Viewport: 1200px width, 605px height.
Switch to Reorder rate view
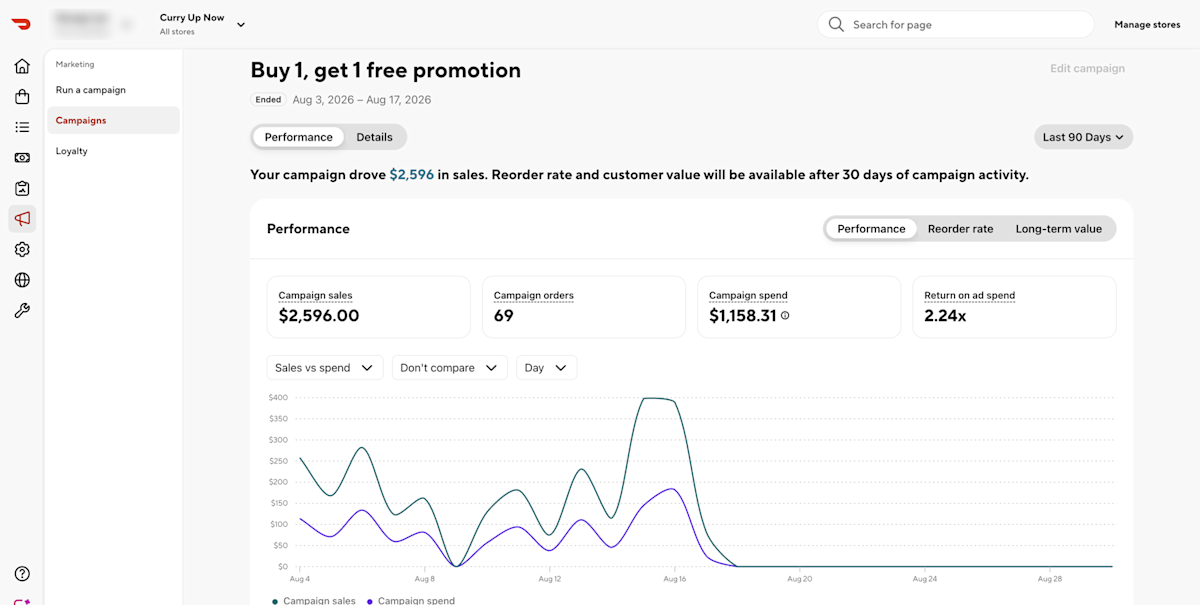(x=960, y=229)
